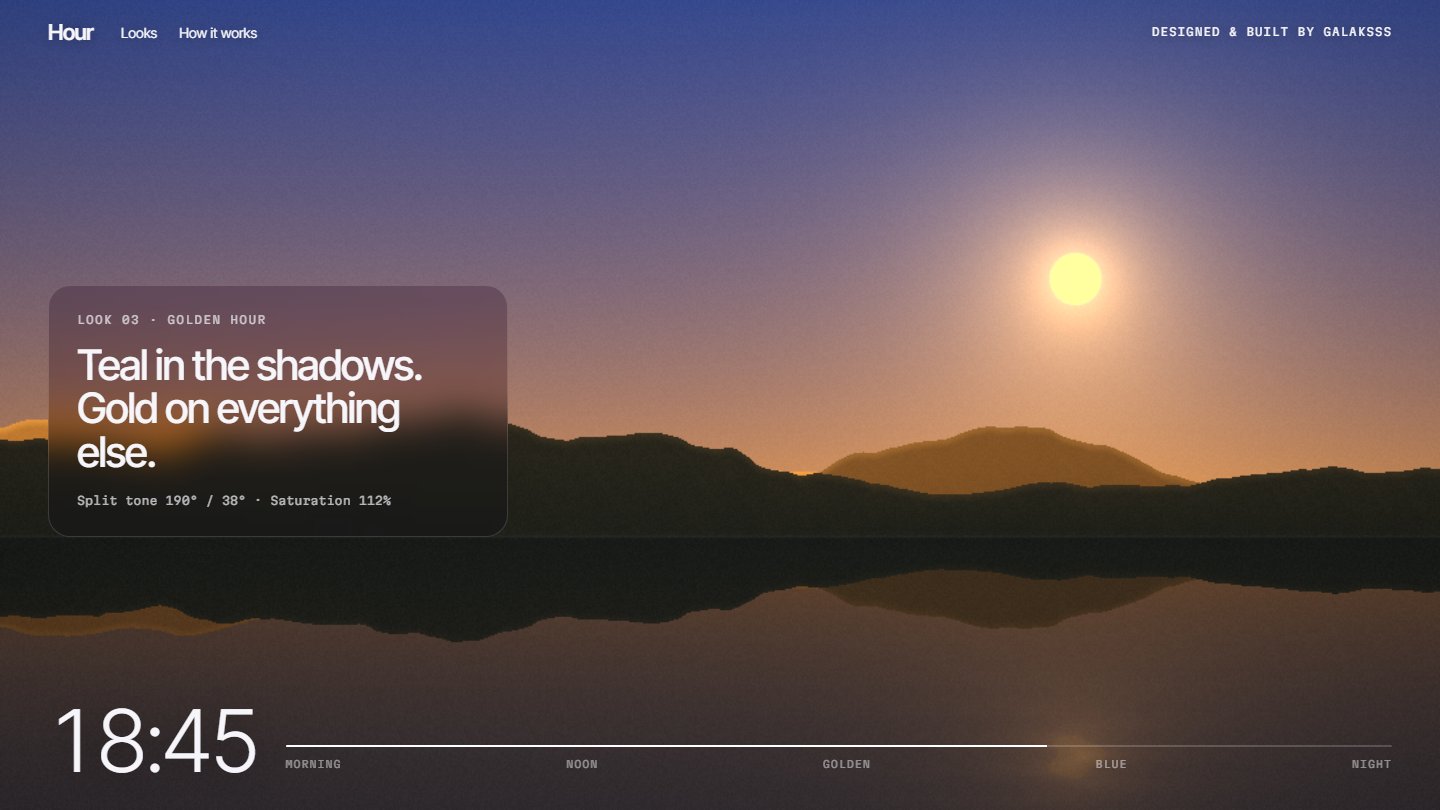This screenshot has height=810, width=1440.
Task: Jump to the Morning timeline label
Action: coord(313,764)
